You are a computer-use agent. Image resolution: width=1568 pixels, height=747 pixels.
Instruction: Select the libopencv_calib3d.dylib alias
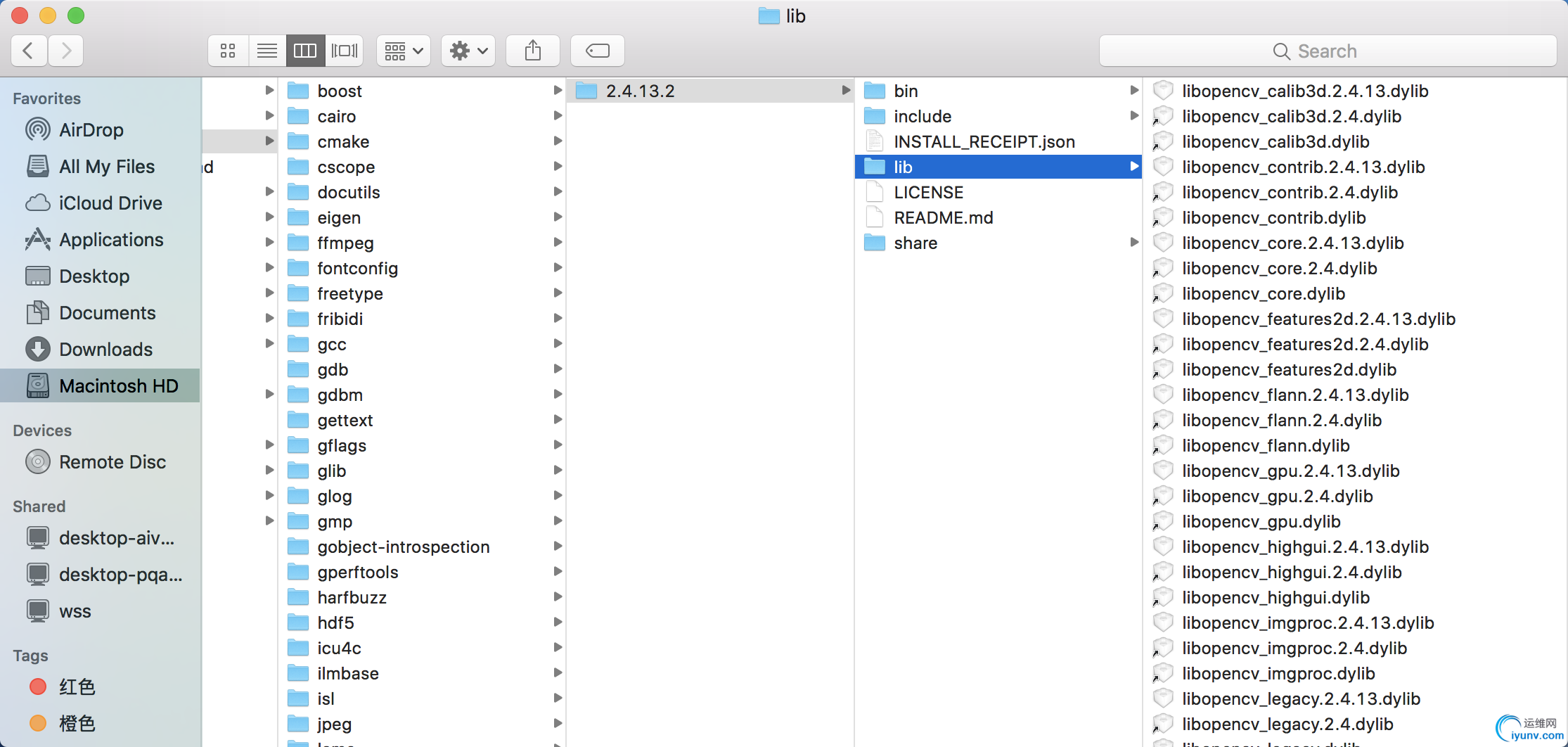tap(1356, 141)
